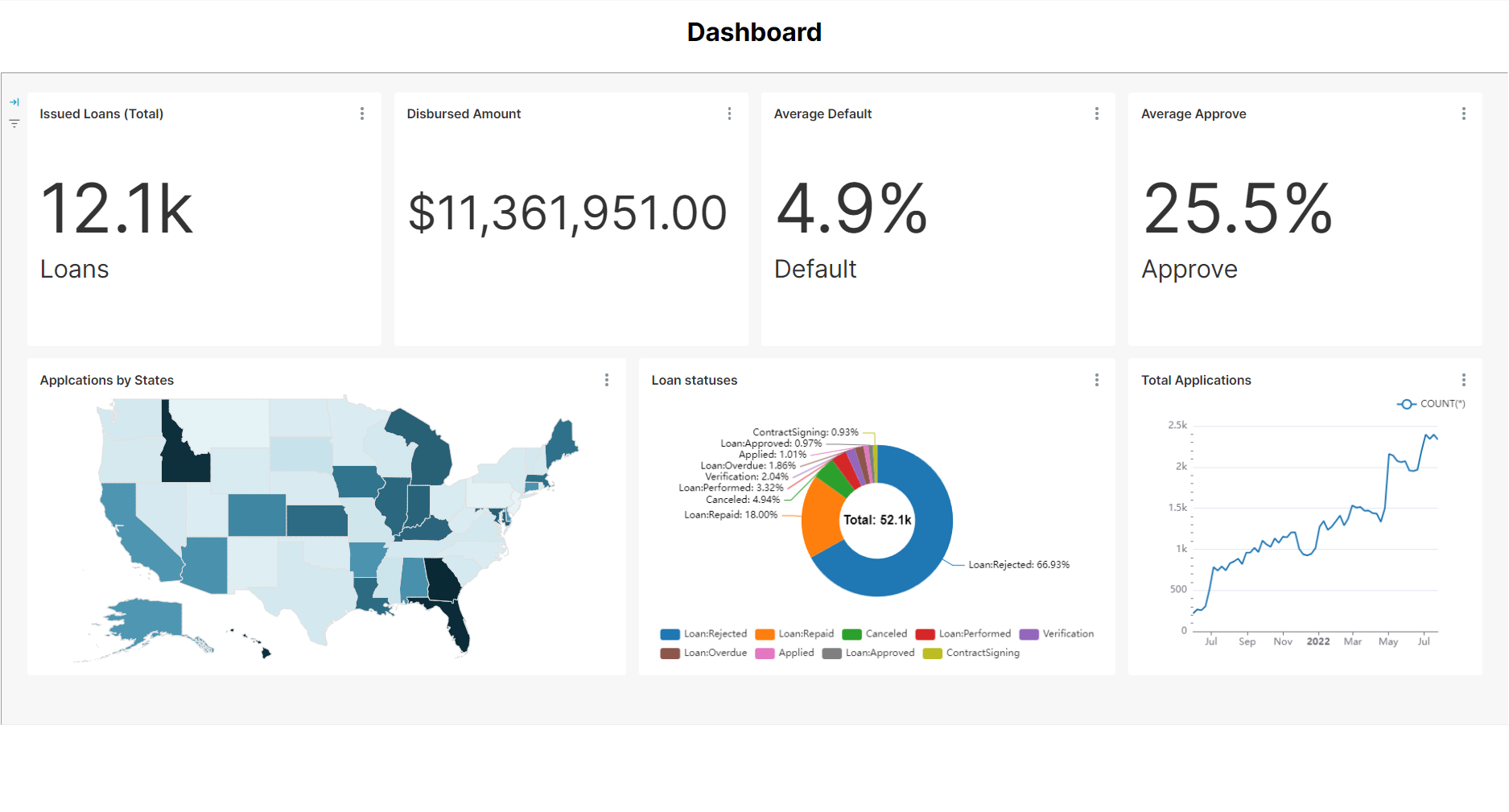Open the filter icon in left sidebar
This screenshot has width=1509, height=812.
tap(14, 123)
